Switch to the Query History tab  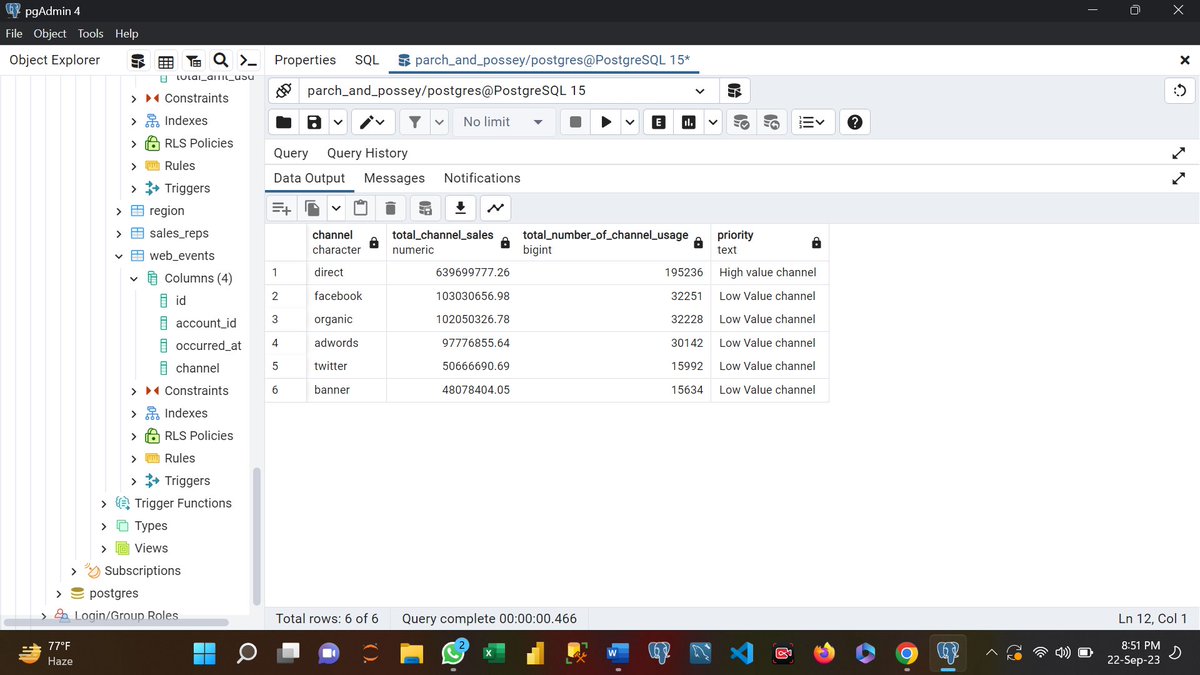[367, 153]
